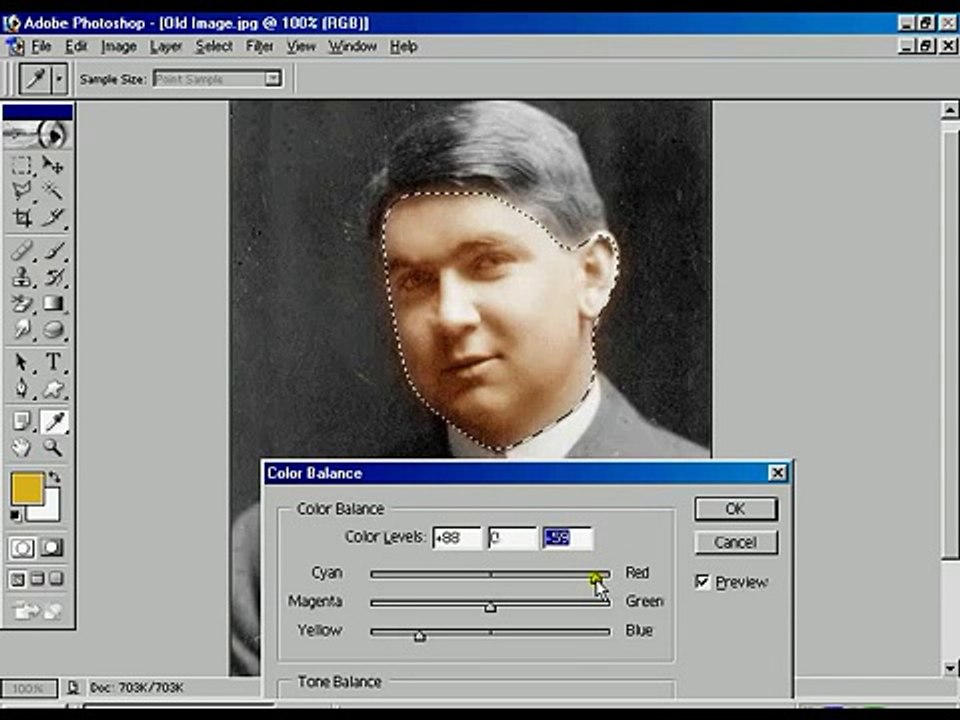Click the Cyan-Red slider handle
The image size is (960, 720).
pos(596,578)
